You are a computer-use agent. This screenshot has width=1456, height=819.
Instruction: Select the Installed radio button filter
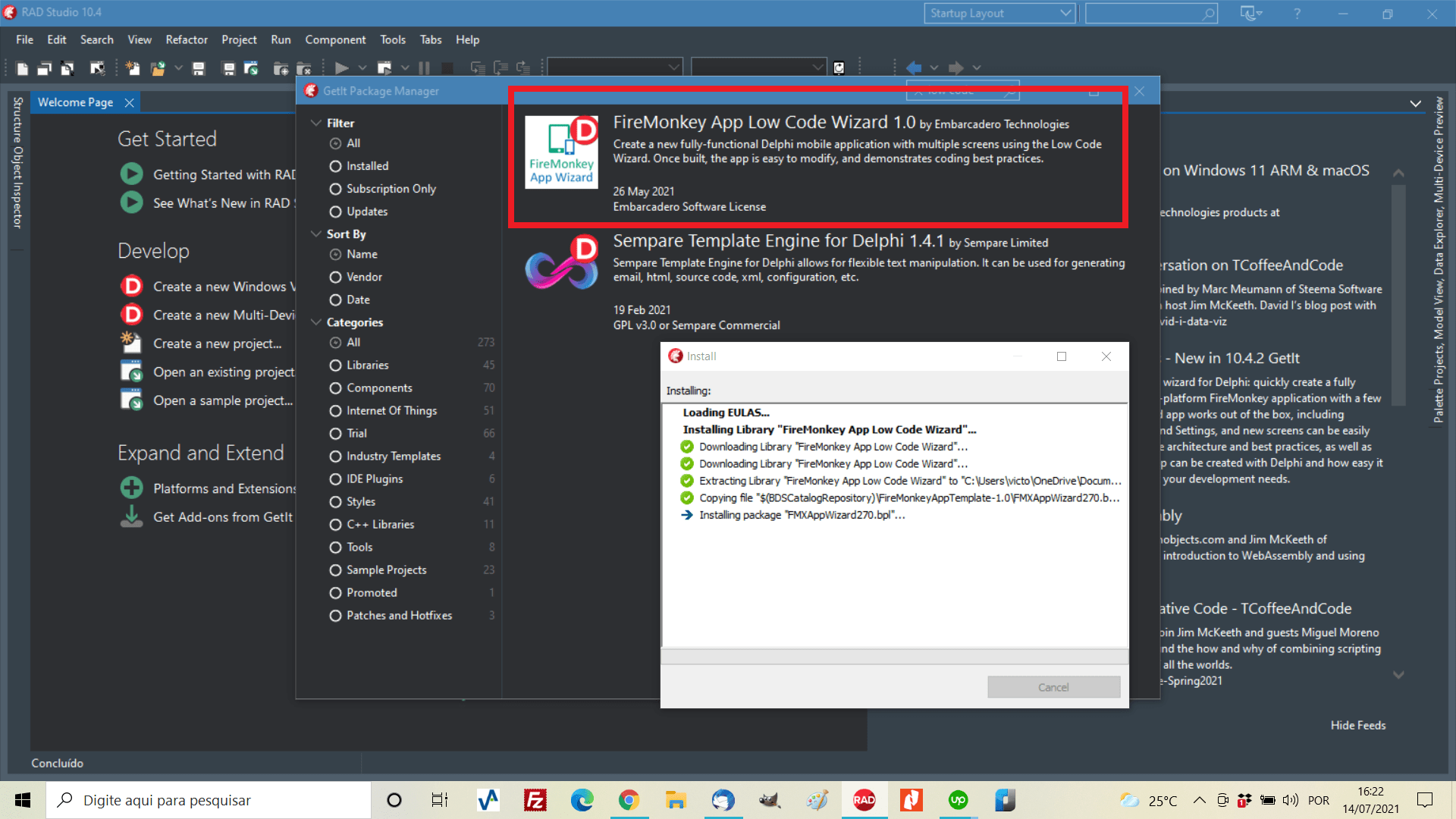(x=335, y=165)
